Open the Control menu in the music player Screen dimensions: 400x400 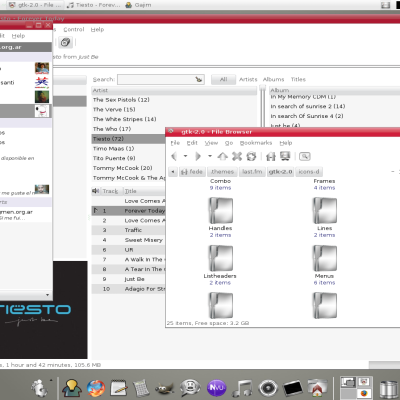click(74, 29)
